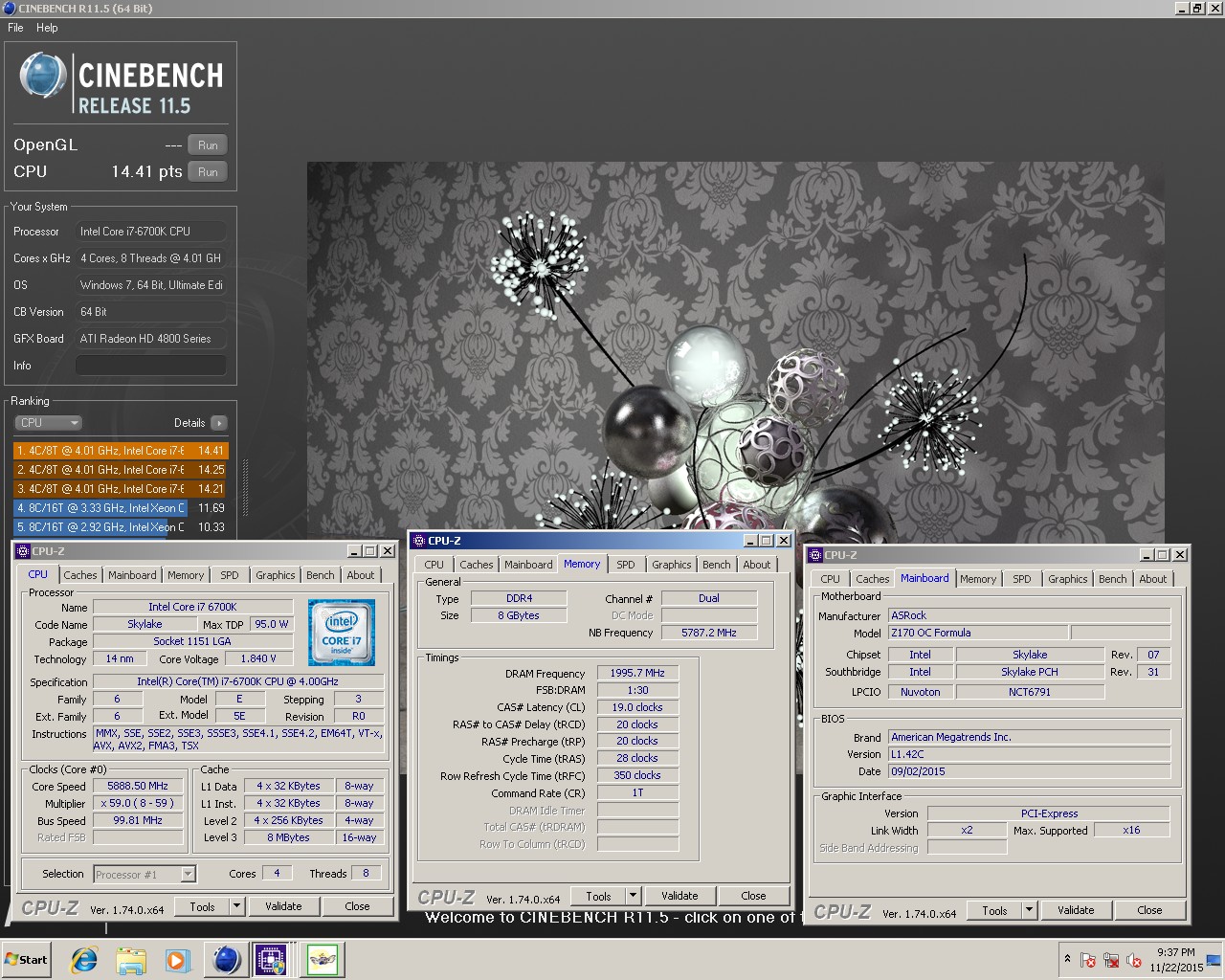The width and height of the screenshot is (1225, 980).
Task: Run the CPU benchmark
Action: (208, 171)
